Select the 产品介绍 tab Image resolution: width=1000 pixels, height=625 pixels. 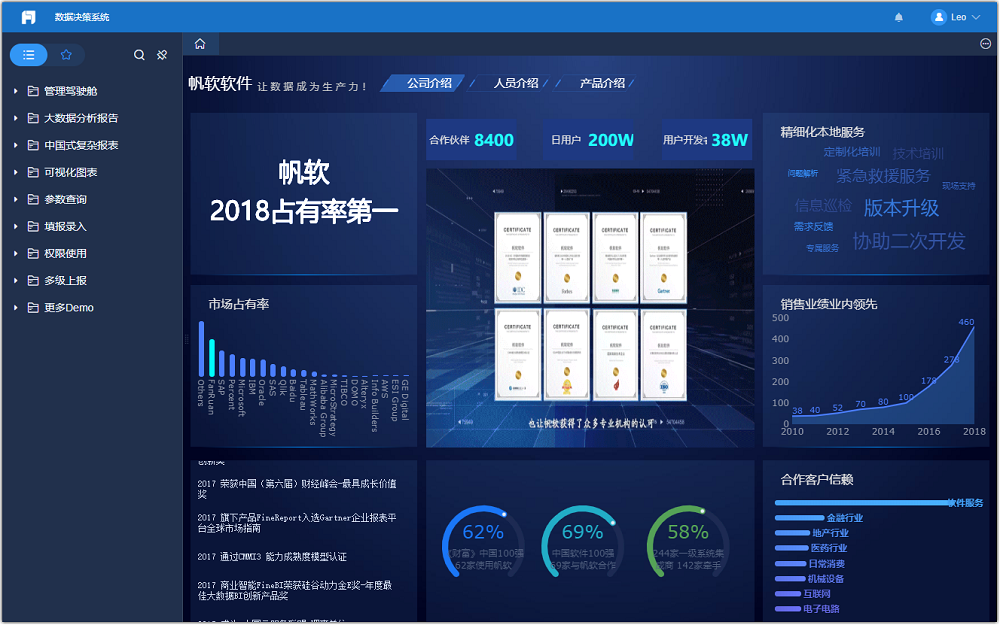[596, 83]
